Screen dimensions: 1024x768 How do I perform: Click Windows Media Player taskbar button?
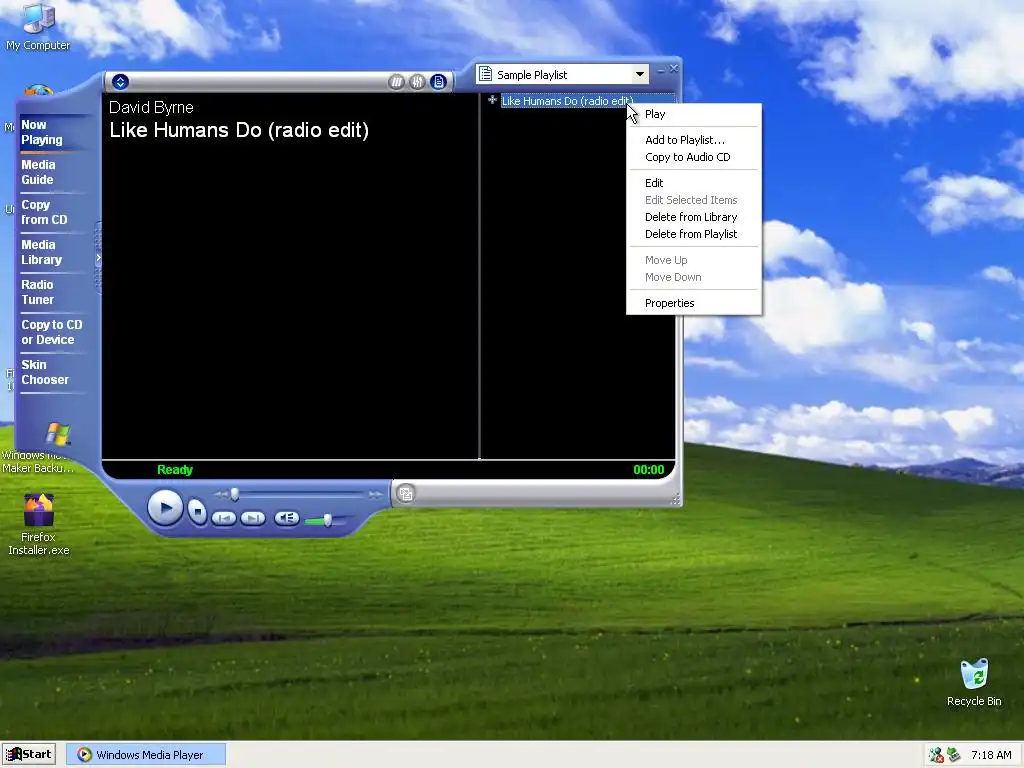[146, 754]
